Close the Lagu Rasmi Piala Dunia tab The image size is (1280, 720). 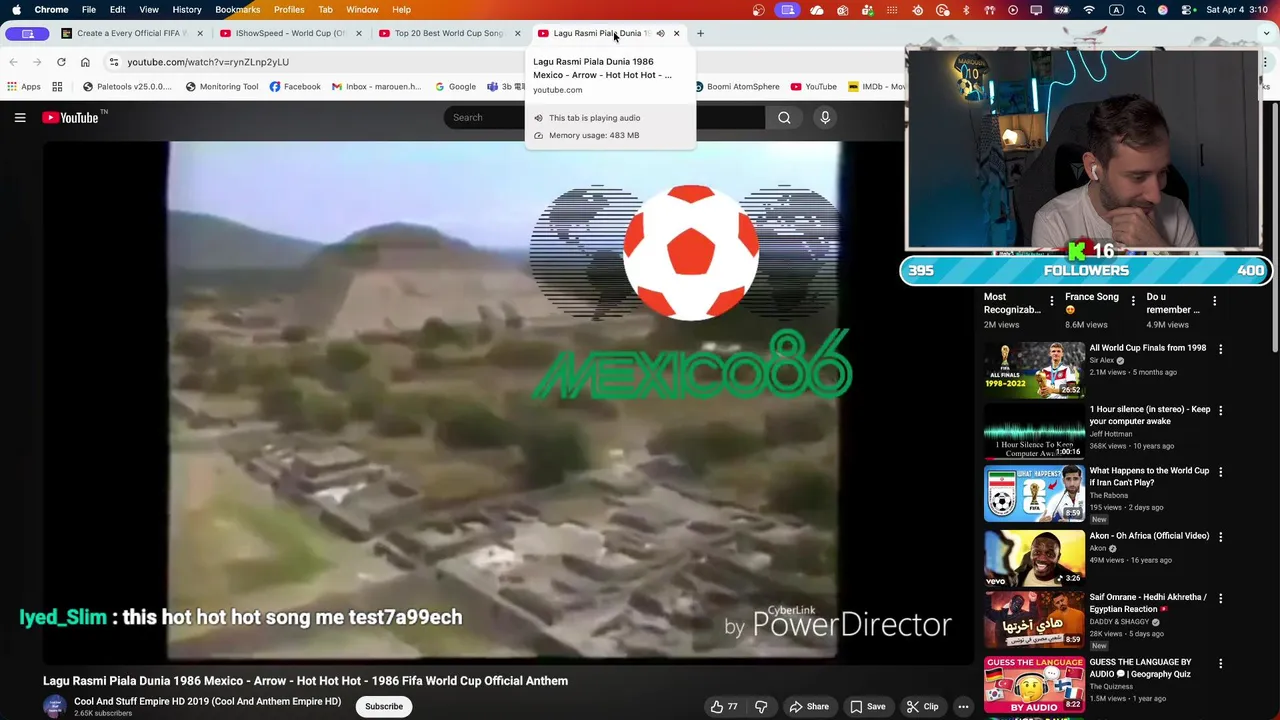coord(676,33)
